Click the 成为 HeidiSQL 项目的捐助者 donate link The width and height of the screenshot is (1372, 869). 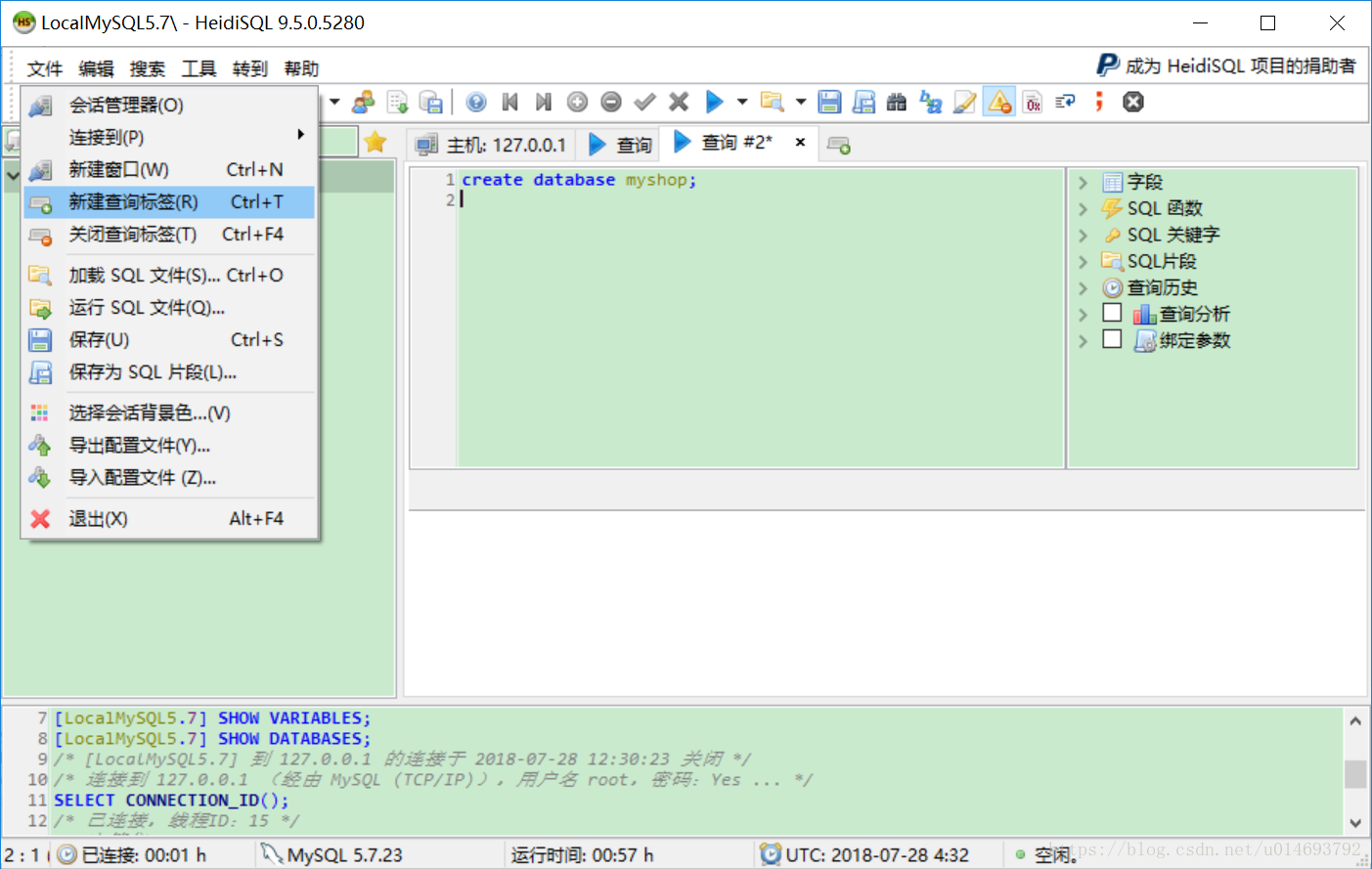(1240, 65)
